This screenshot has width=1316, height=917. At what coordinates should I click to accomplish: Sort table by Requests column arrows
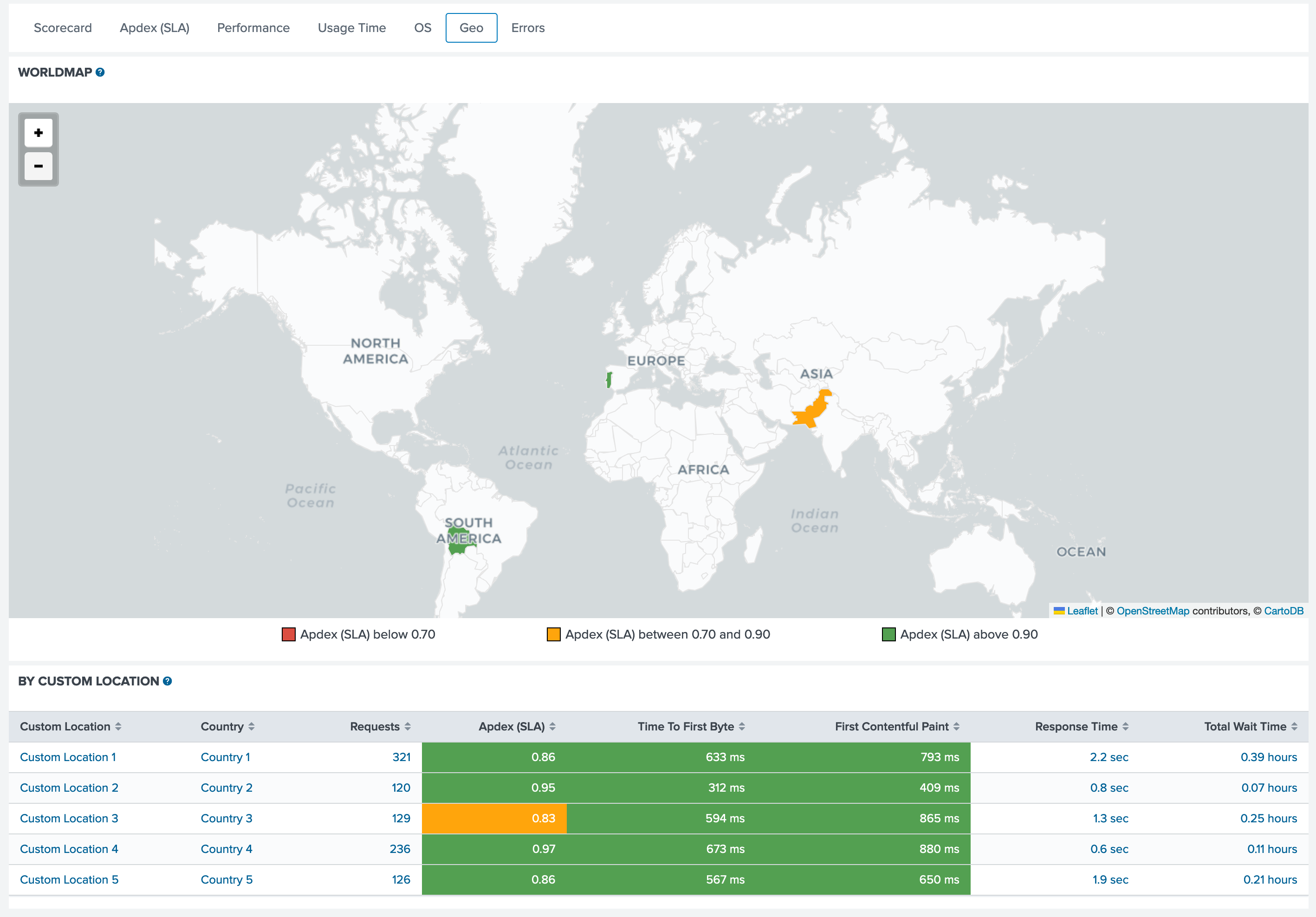[408, 726]
